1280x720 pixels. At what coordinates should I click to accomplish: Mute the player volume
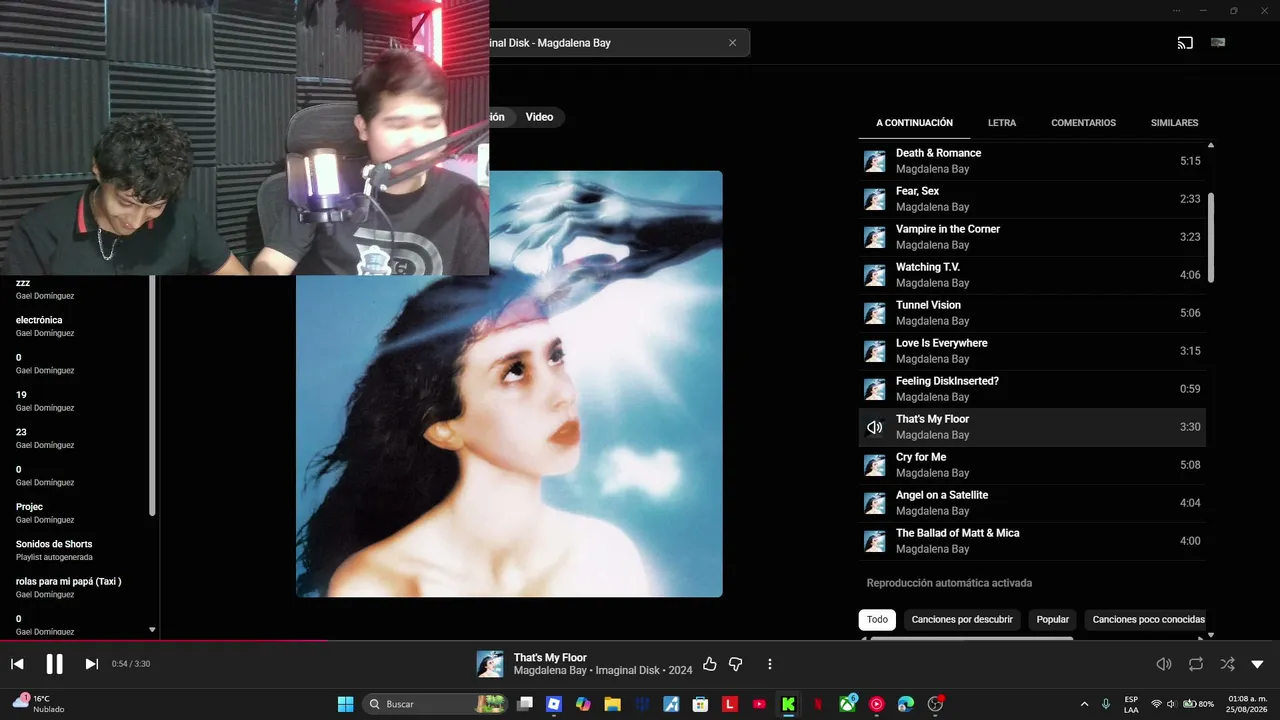click(1164, 664)
